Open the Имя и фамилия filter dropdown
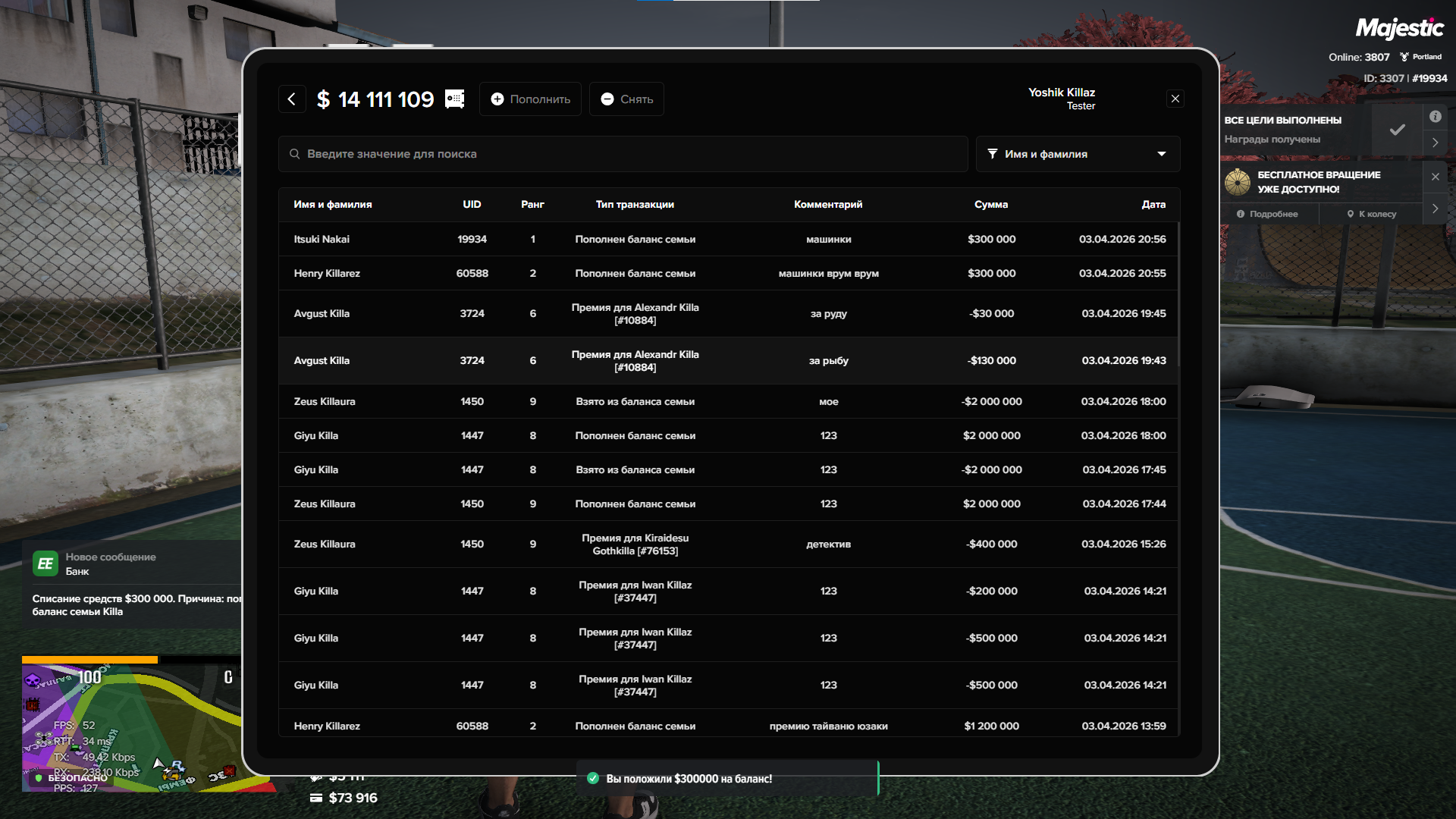The width and height of the screenshot is (1456, 819). point(1077,154)
